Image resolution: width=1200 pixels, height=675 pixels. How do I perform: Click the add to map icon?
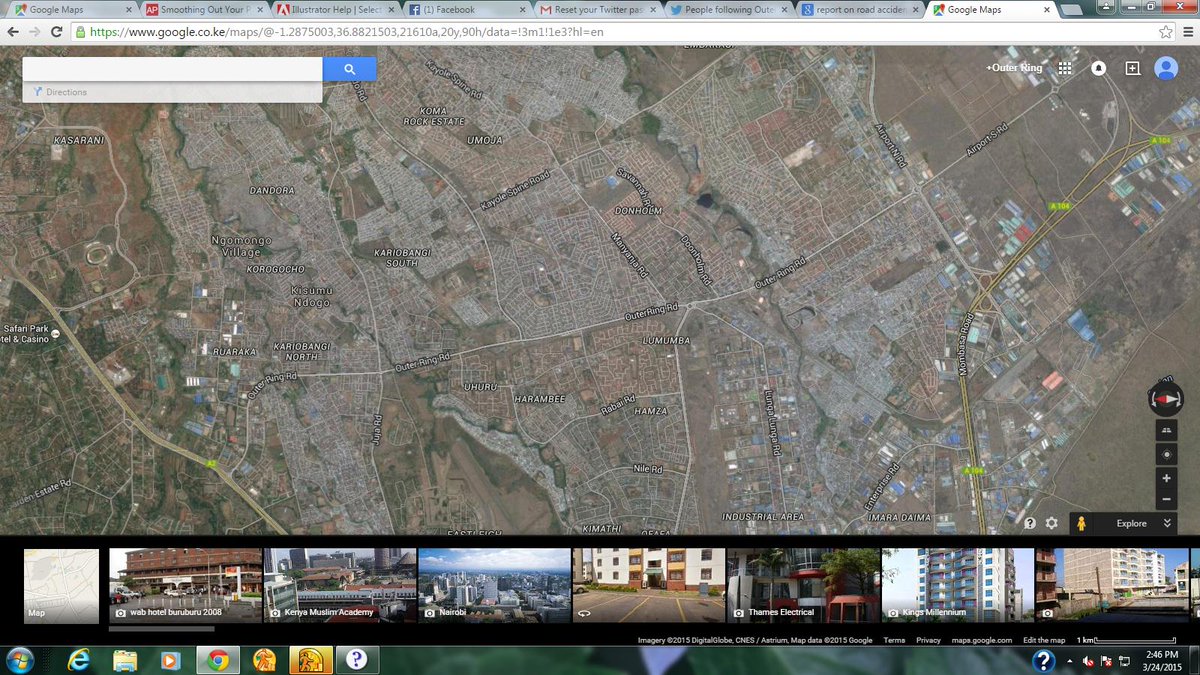1131,68
